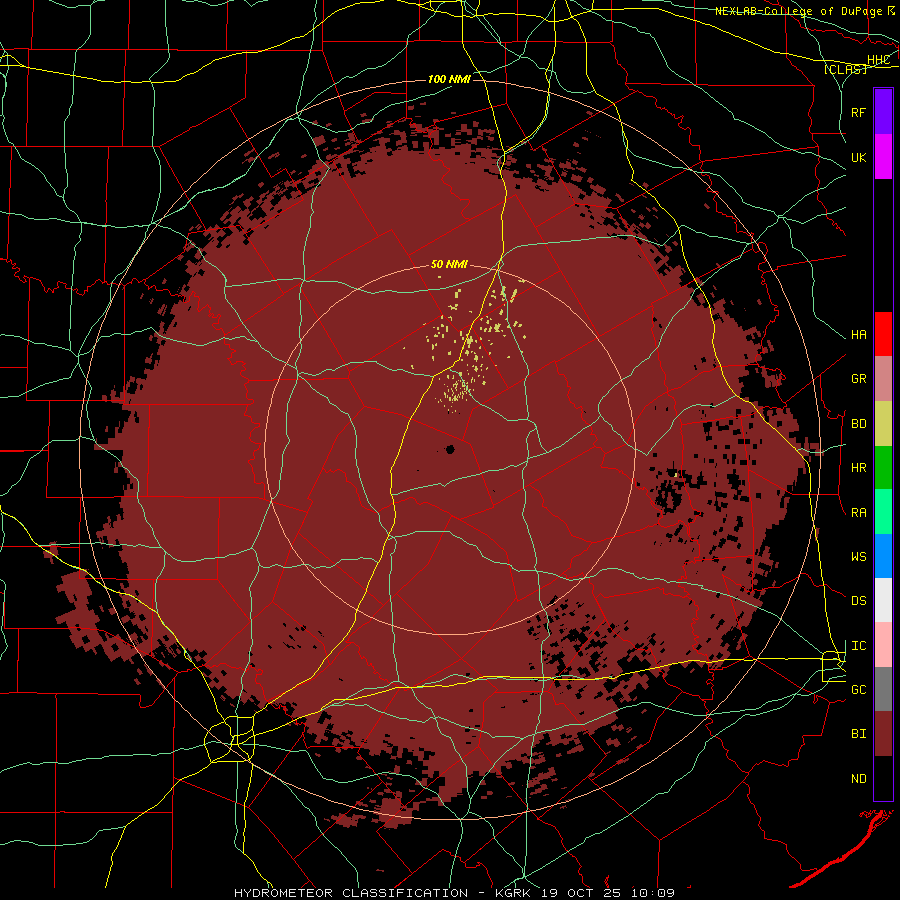900x900 pixels.
Task: Click the HA red legend swatch
Action: tap(883, 334)
